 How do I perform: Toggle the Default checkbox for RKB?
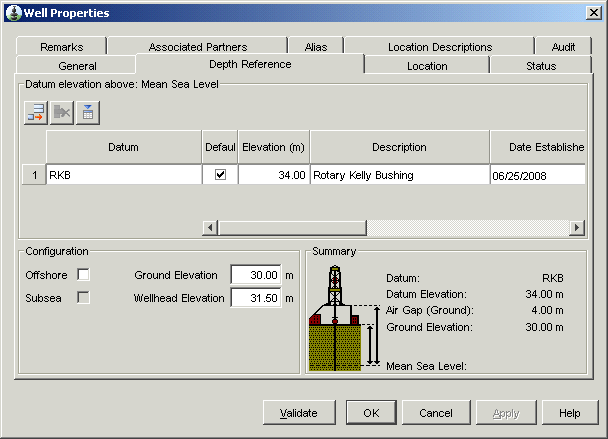pos(220,175)
